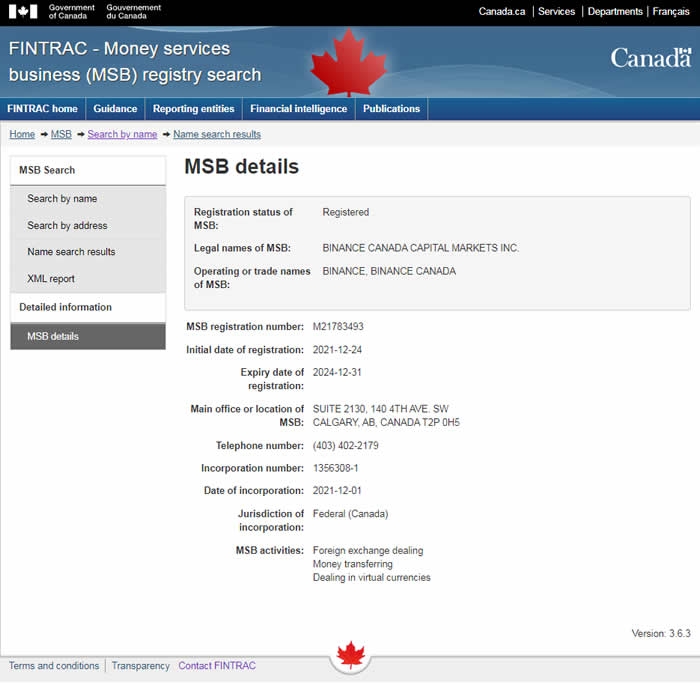The width and height of the screenshot is (700, 683).
Task: Click the Registered status value
Action: [x=346, y=212]
